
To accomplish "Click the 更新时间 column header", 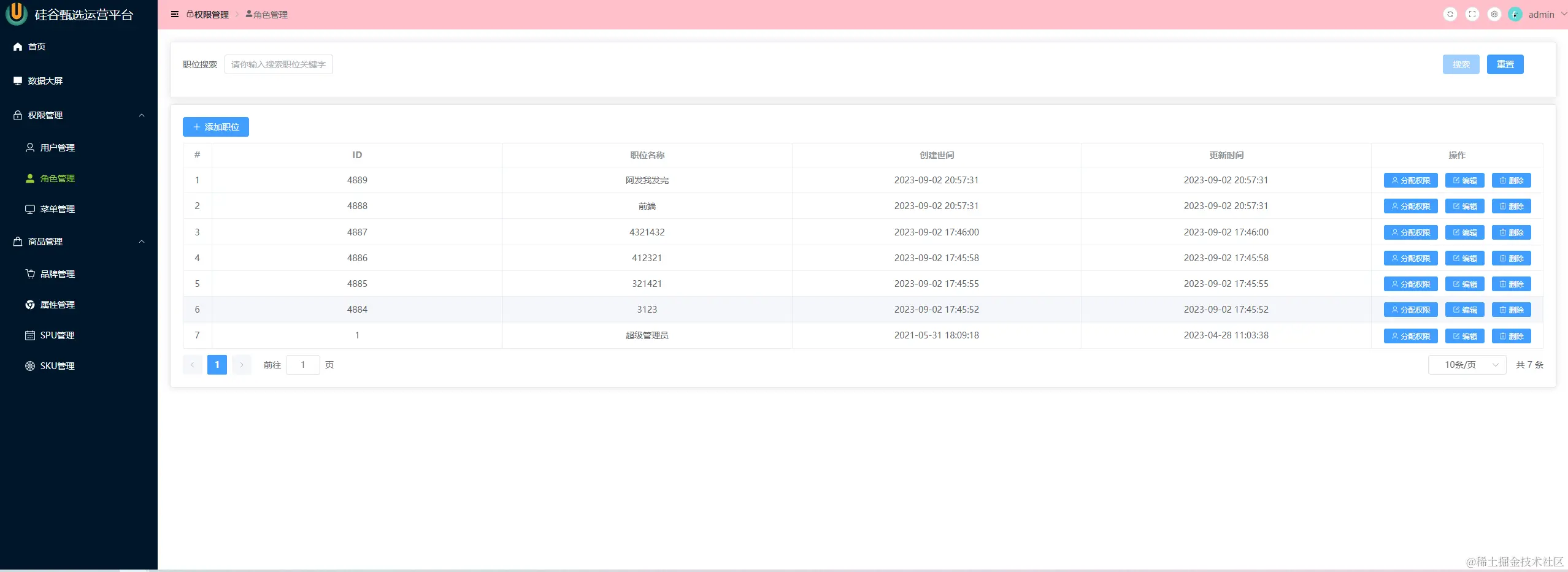I will pos(1226,155).
